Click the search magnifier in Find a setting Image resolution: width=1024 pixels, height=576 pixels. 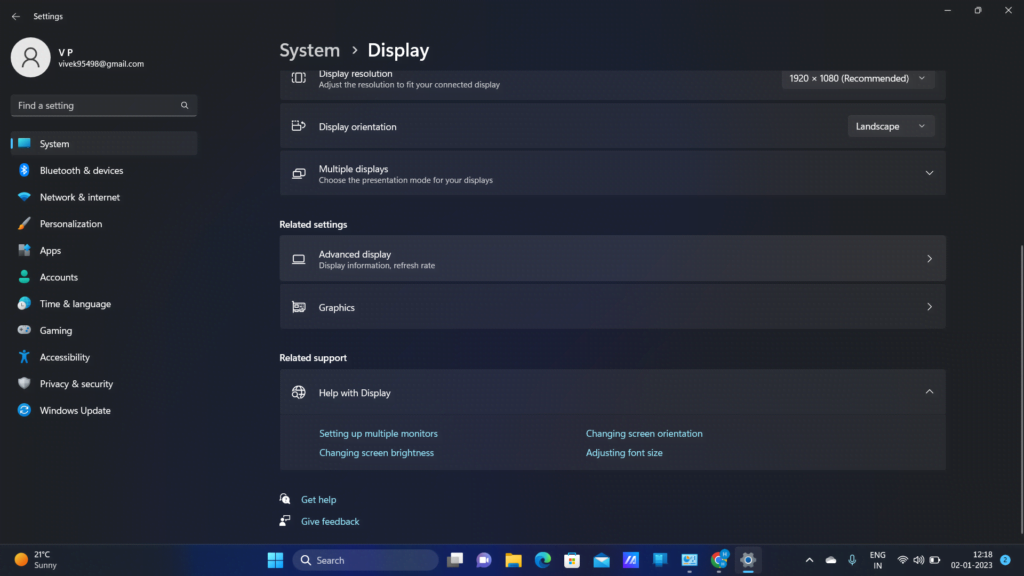[185, 105]
